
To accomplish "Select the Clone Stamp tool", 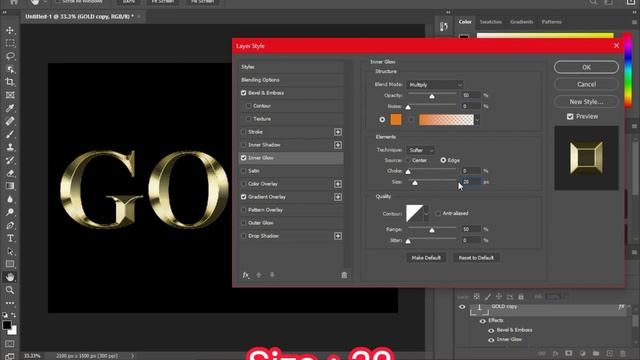I will tap(10, 147).
